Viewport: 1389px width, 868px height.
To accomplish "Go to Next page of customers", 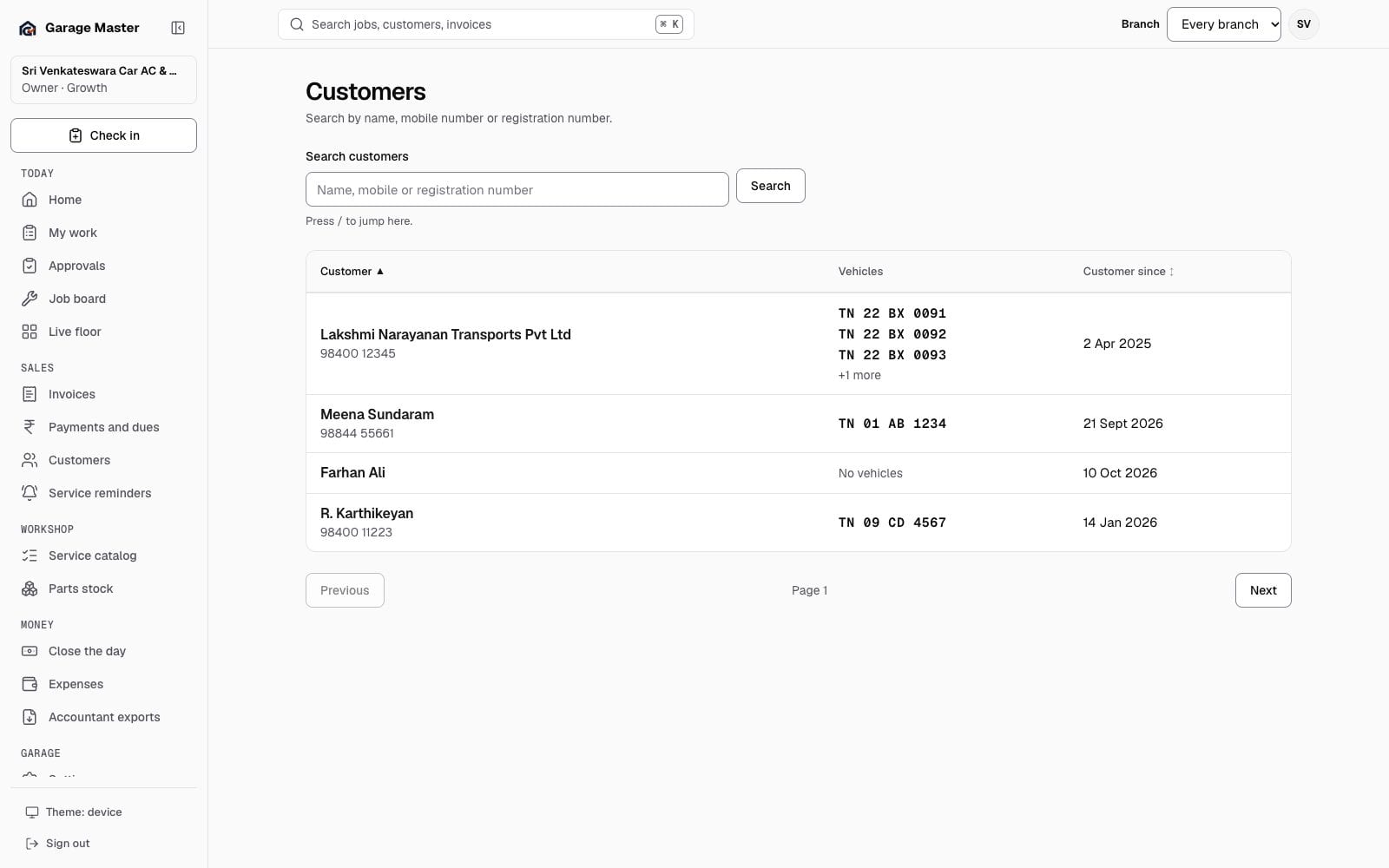I will coord(1263,590).
